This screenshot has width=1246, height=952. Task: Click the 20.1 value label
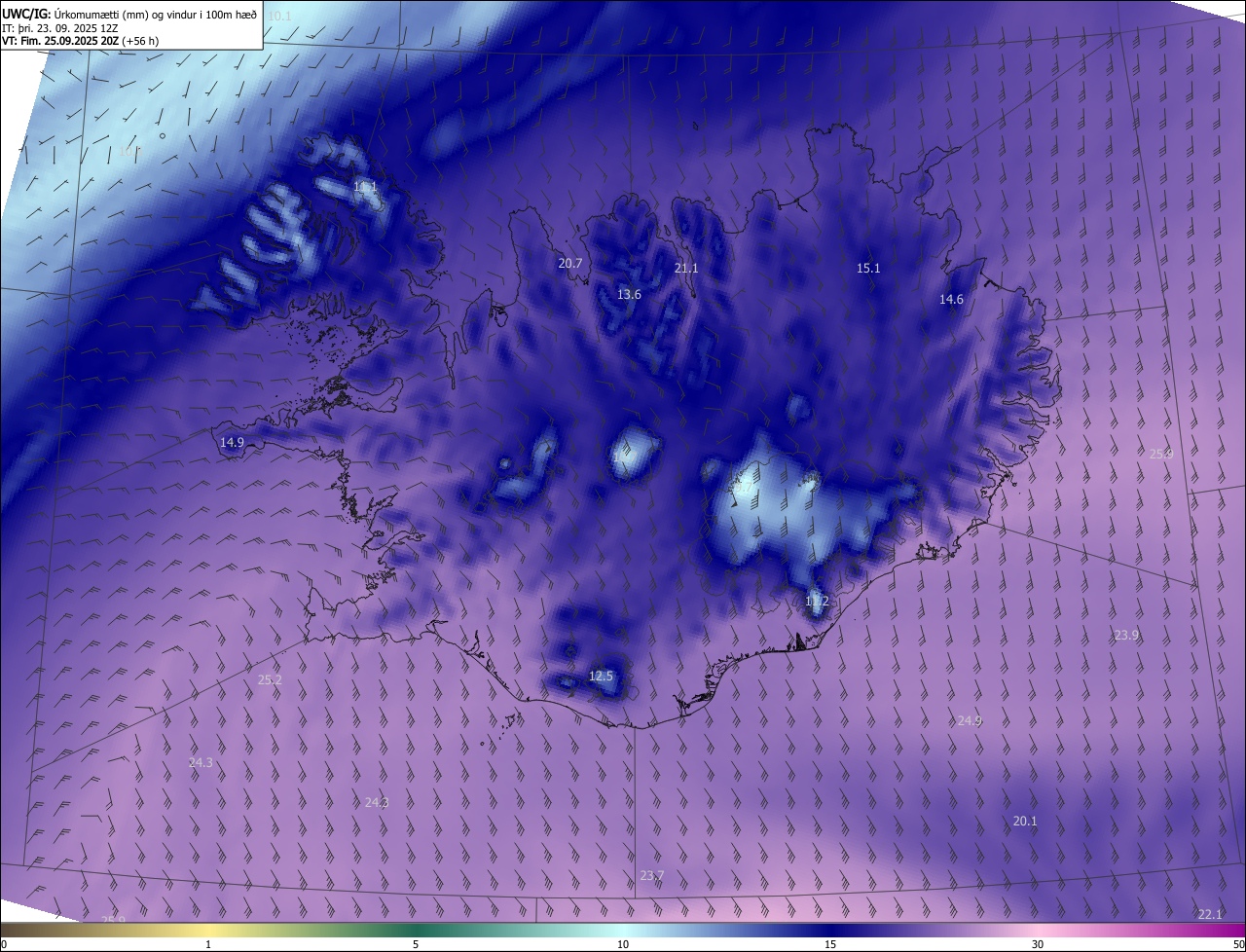(1025, 822)
